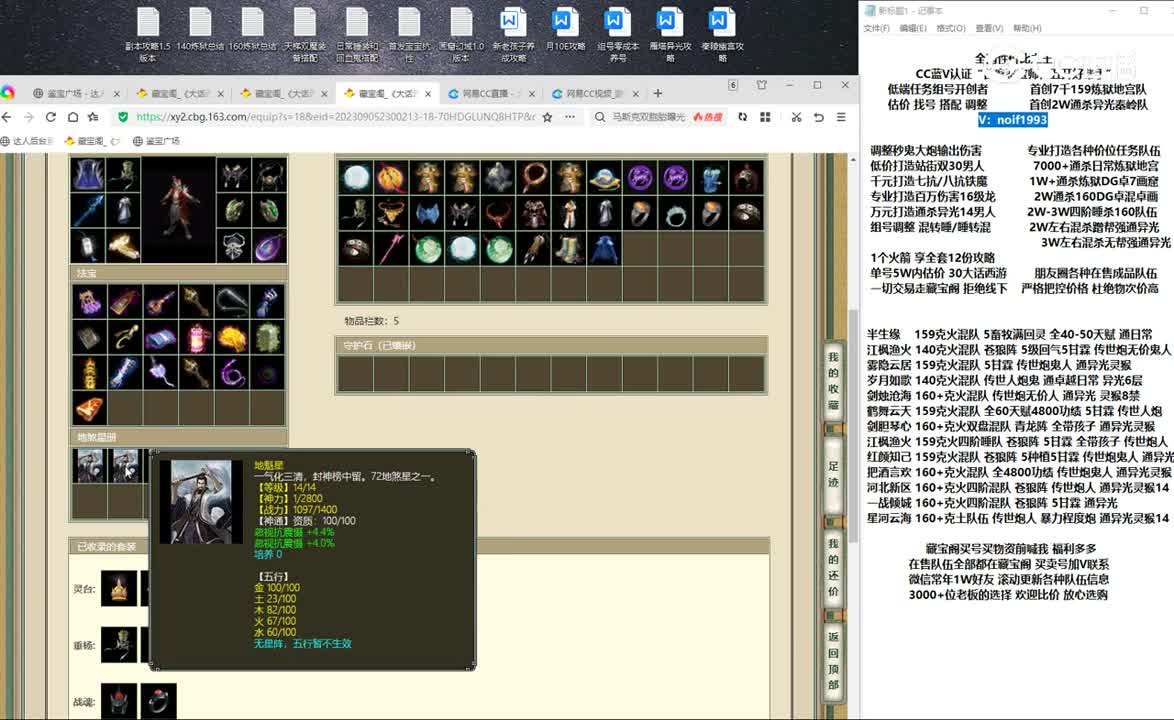The height and width of the screenshot is (720, 1174).
Task: Reload the current browser page
Action: (x=50, y=117)
